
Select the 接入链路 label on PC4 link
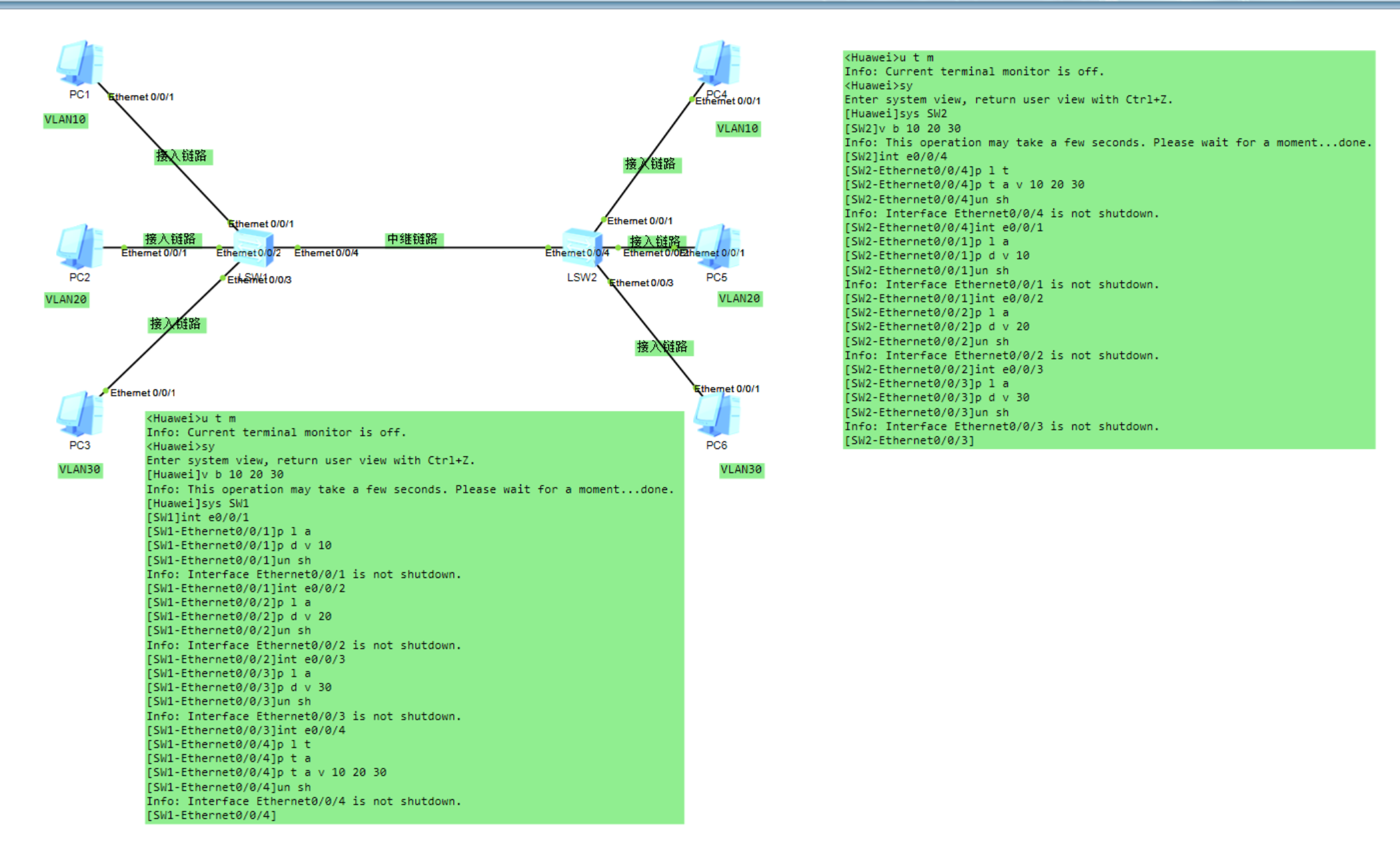tap(651, 165)
